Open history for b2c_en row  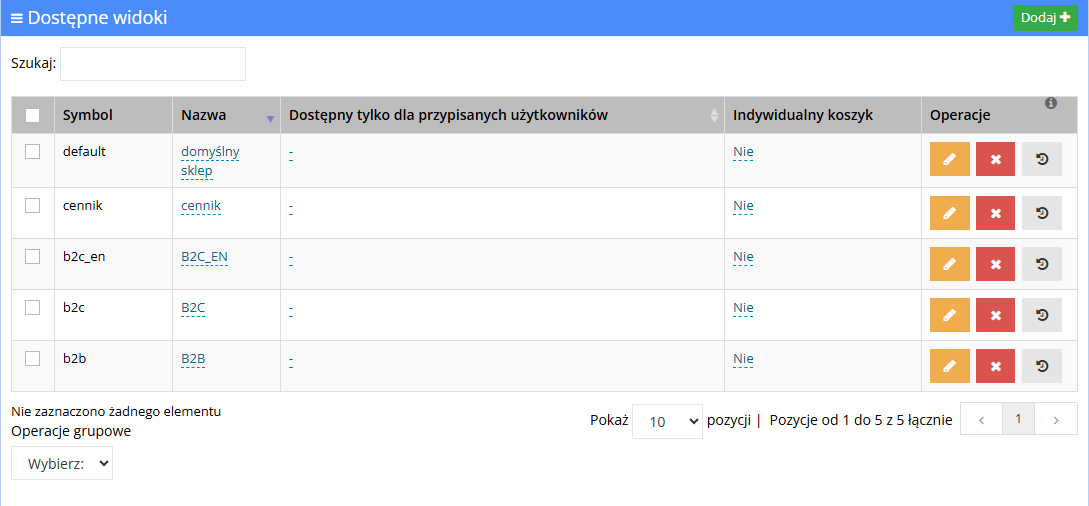(x=1042, y=264)
